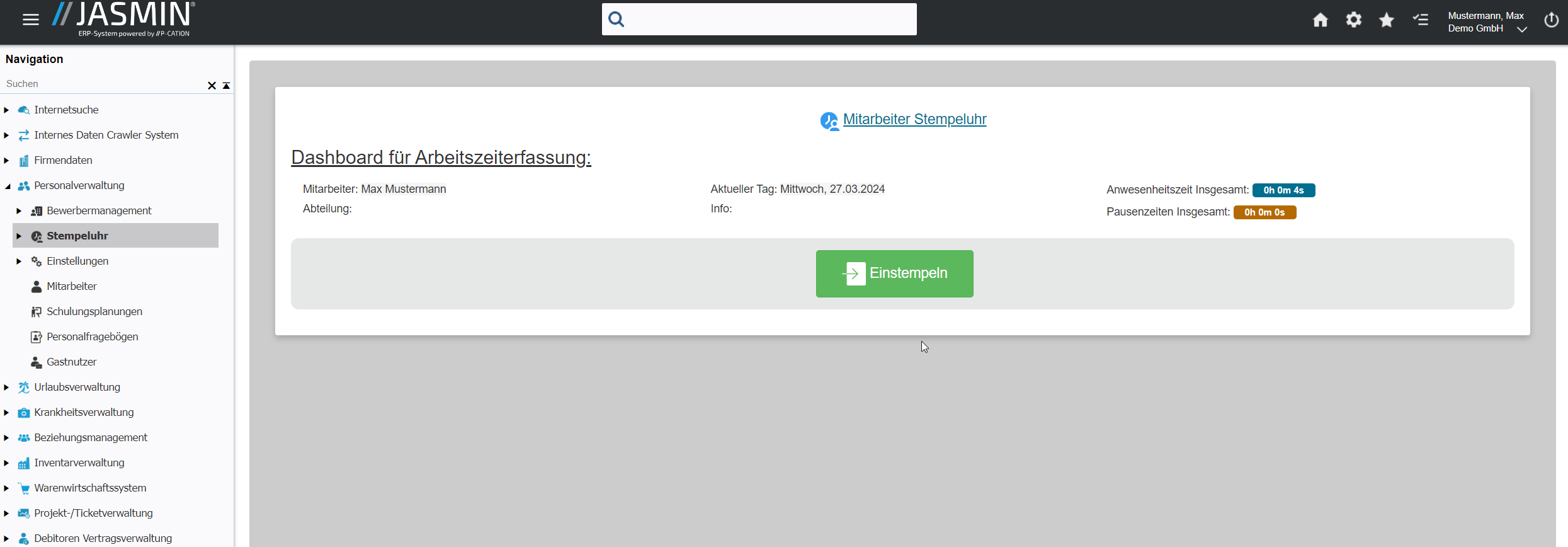1568x547 pixels.
Task: Open settings gear icon in header
Action: (1353, 20)
